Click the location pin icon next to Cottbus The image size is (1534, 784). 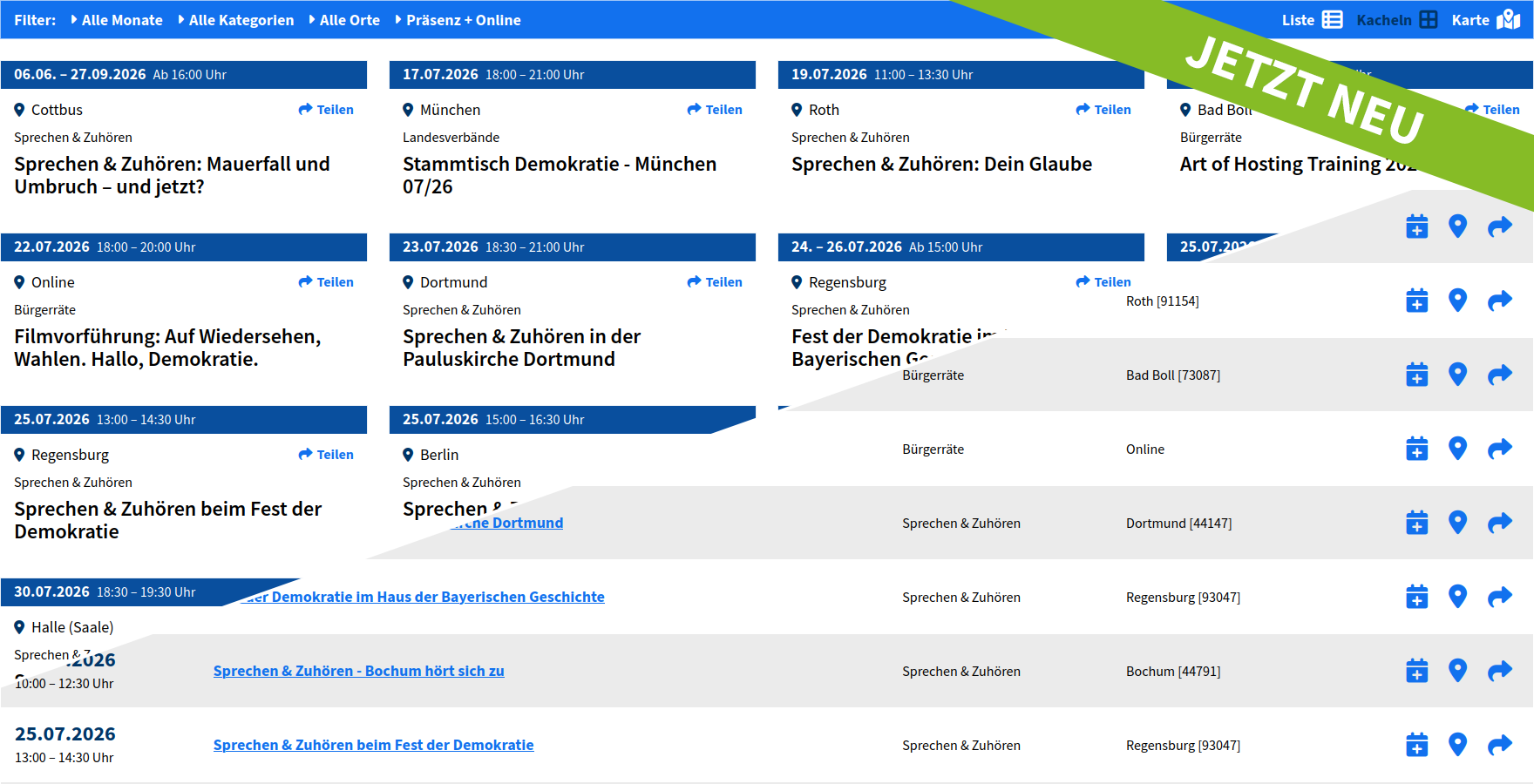(x=19, y=110)
